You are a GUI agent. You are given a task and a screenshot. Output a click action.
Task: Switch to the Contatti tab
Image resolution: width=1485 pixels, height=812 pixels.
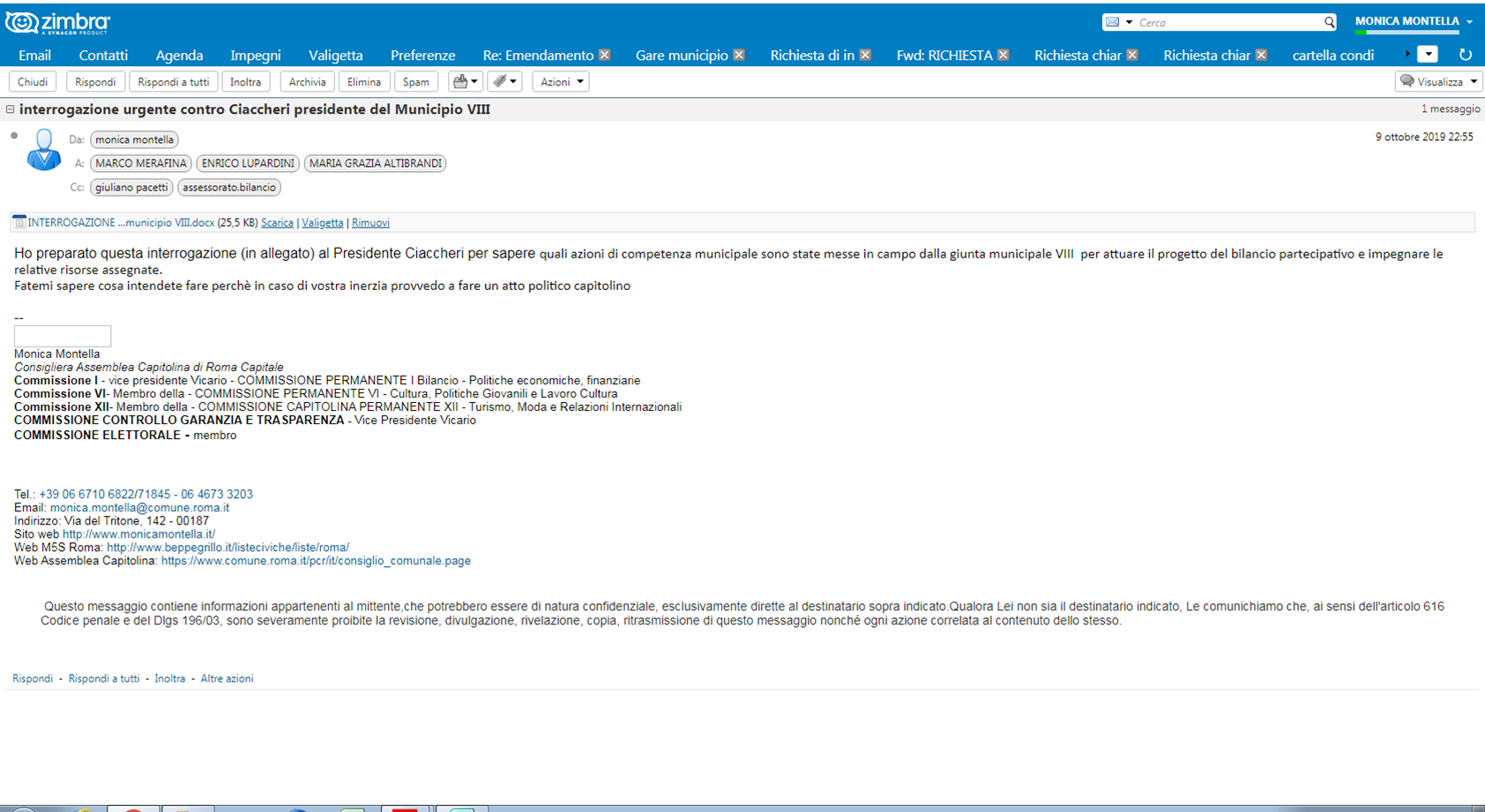[x=103, y=55]
